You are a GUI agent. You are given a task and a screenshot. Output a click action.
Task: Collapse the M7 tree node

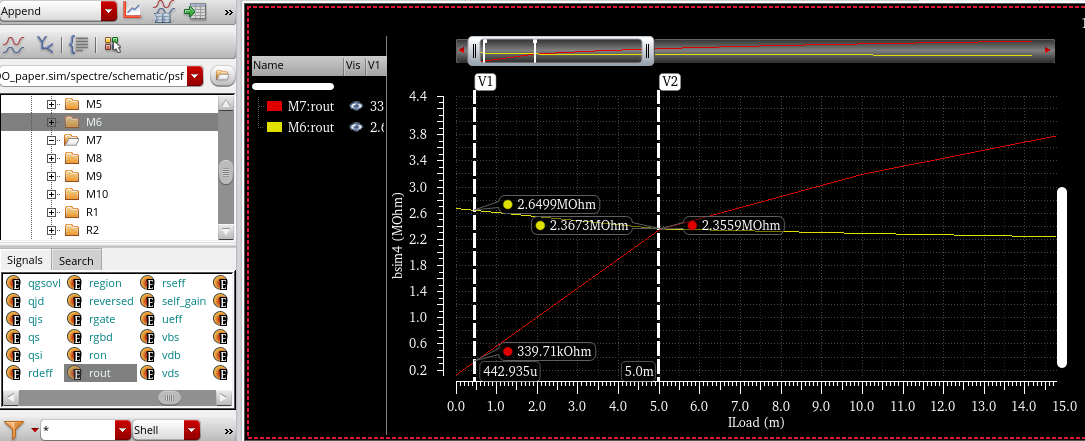click(x=51, y=141)
